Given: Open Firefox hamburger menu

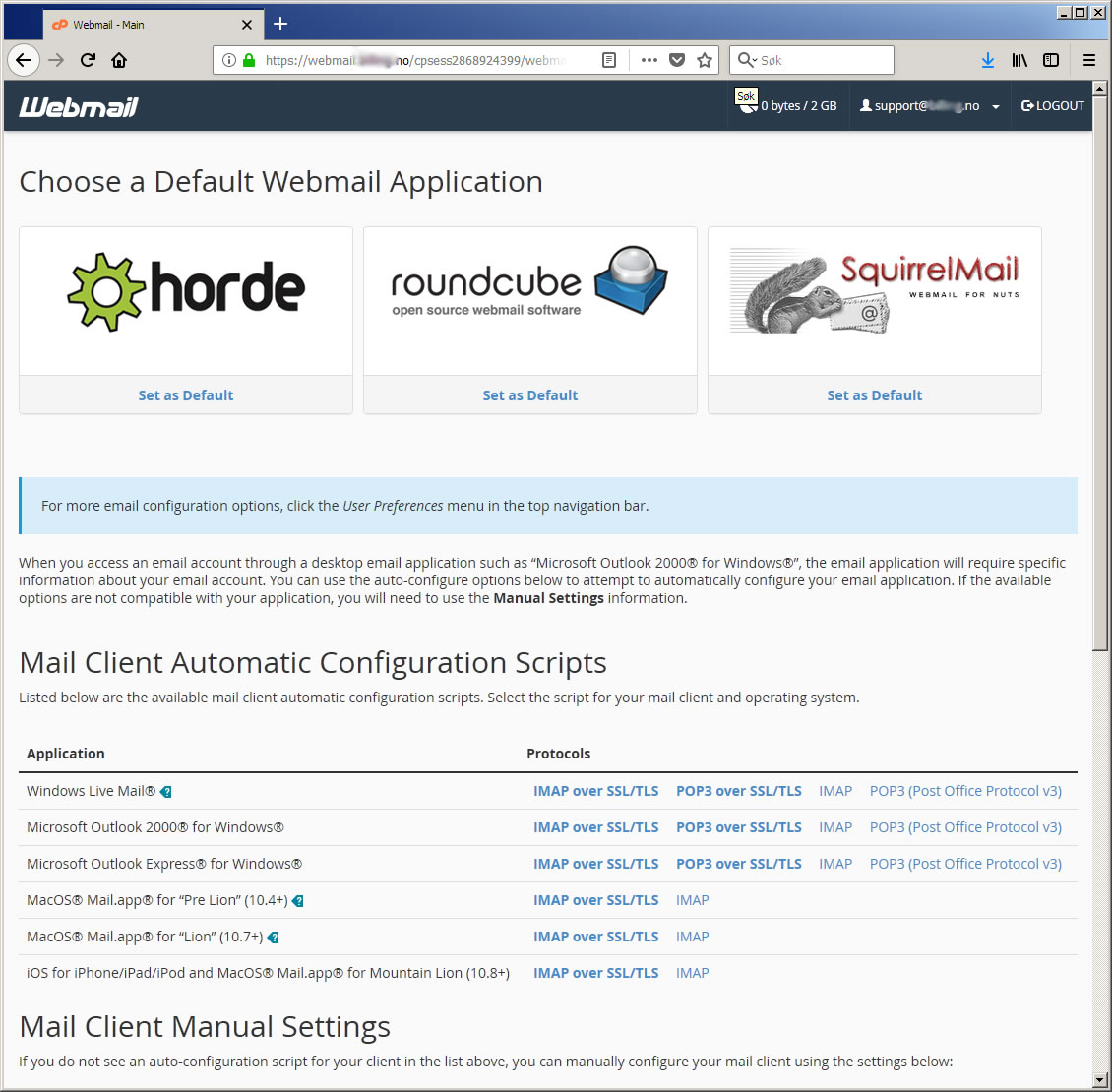Looking at the screenshot, I should [1089, 60].
